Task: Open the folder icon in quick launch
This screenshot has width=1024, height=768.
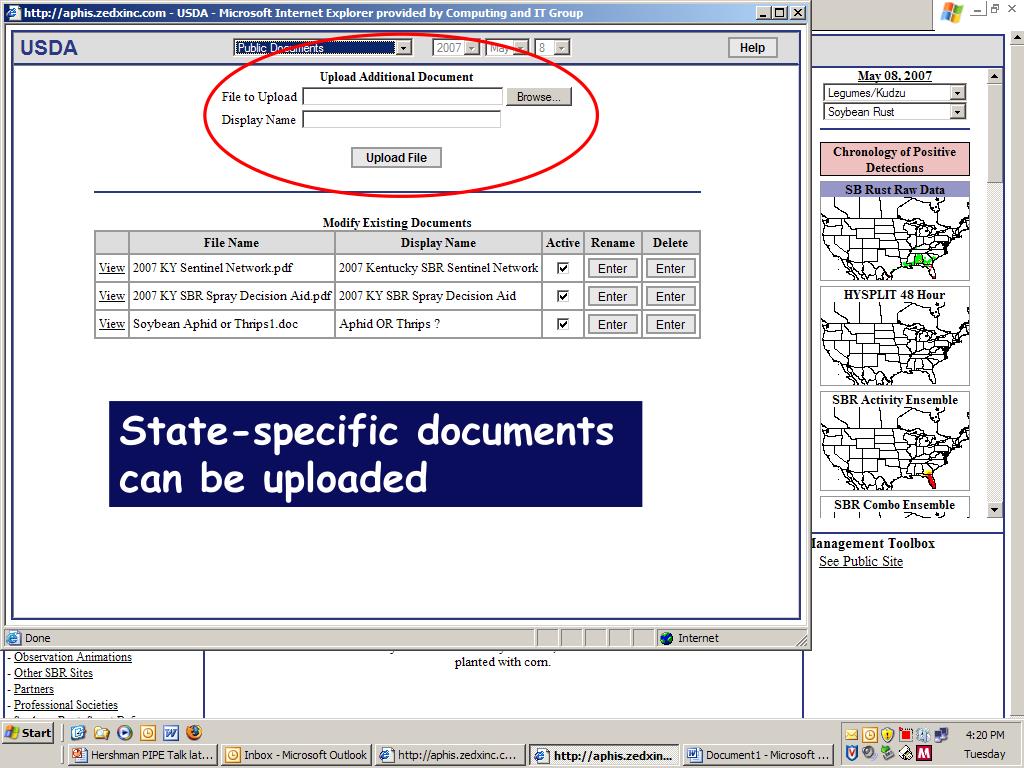Action: 101,732
